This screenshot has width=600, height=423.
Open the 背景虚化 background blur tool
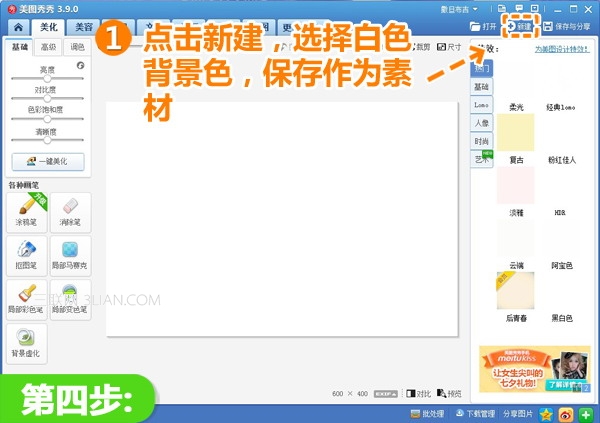[x=27, y=343]
